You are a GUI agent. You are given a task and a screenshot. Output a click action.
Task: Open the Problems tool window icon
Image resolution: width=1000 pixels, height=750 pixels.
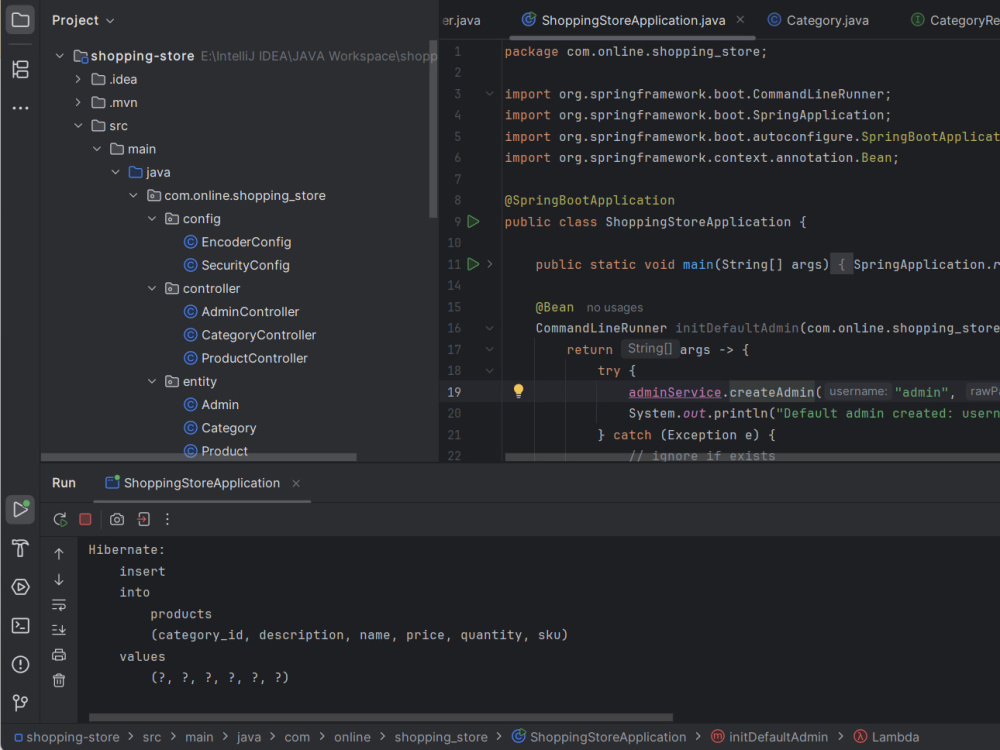click(20, 665)
